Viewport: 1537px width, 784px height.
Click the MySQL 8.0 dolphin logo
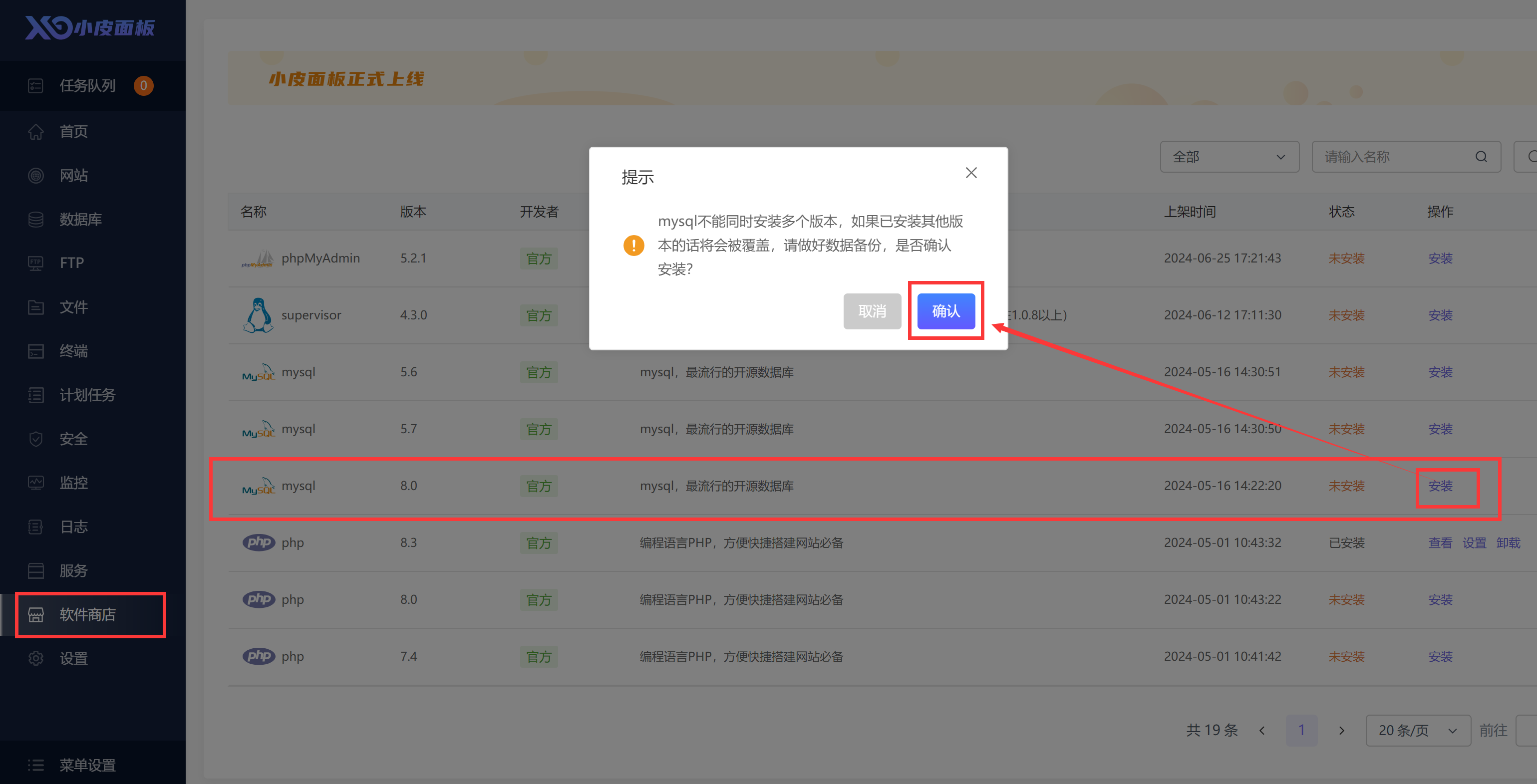[259, 486]
